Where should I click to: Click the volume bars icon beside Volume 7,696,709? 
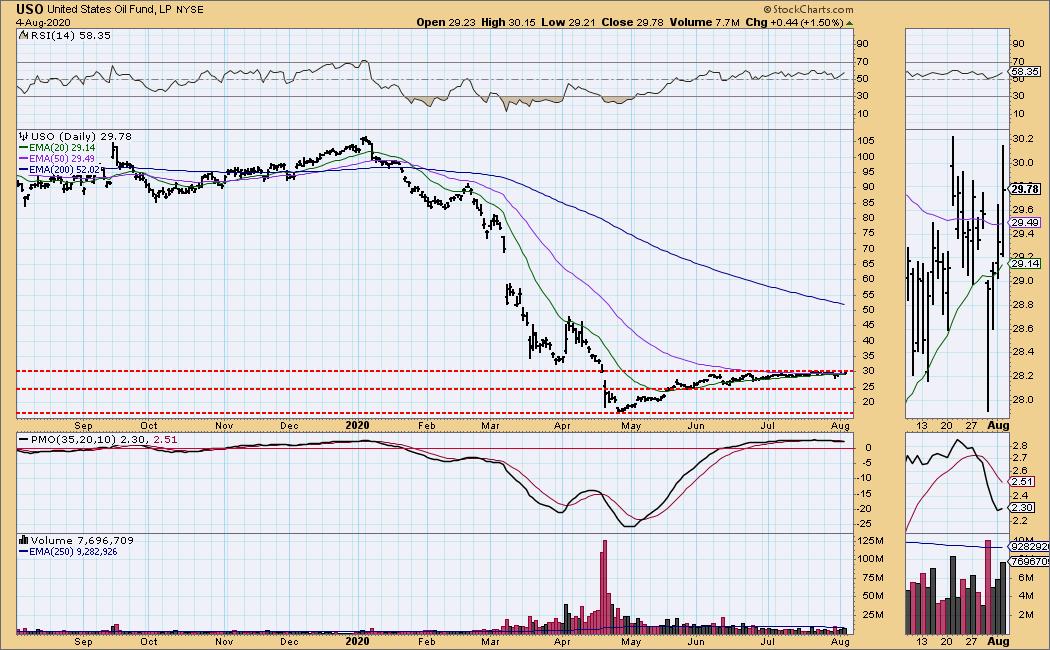24,540
